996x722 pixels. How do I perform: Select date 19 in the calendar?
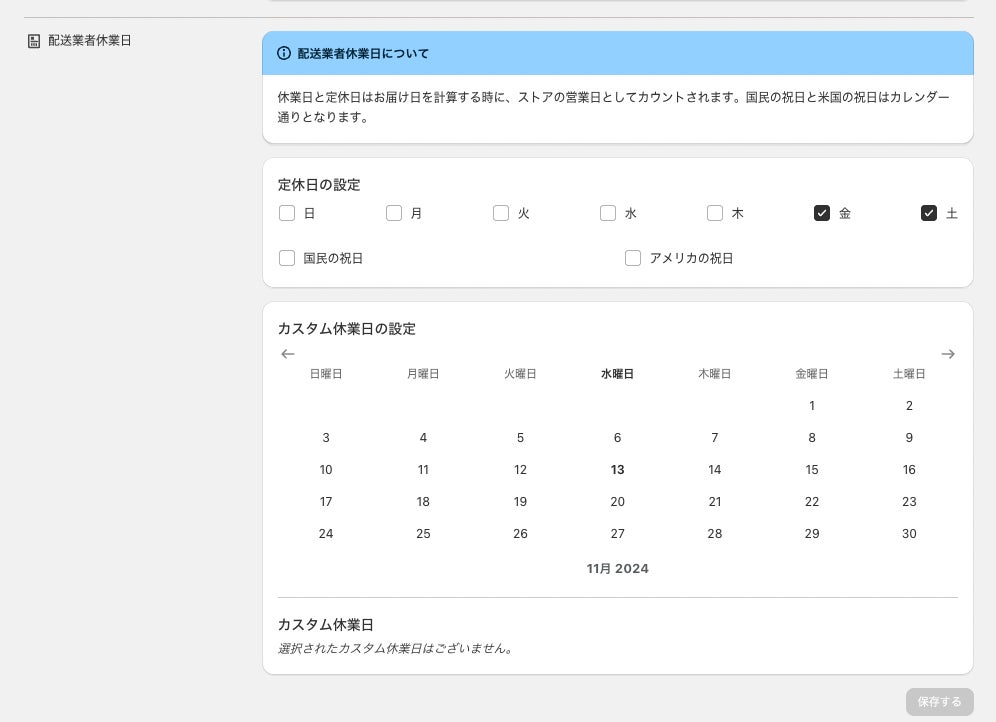coord(520,502)
